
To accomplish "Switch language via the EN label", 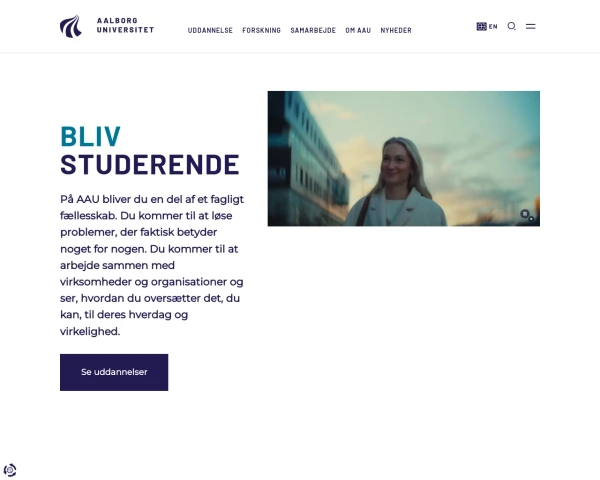I will click(493, 26).
